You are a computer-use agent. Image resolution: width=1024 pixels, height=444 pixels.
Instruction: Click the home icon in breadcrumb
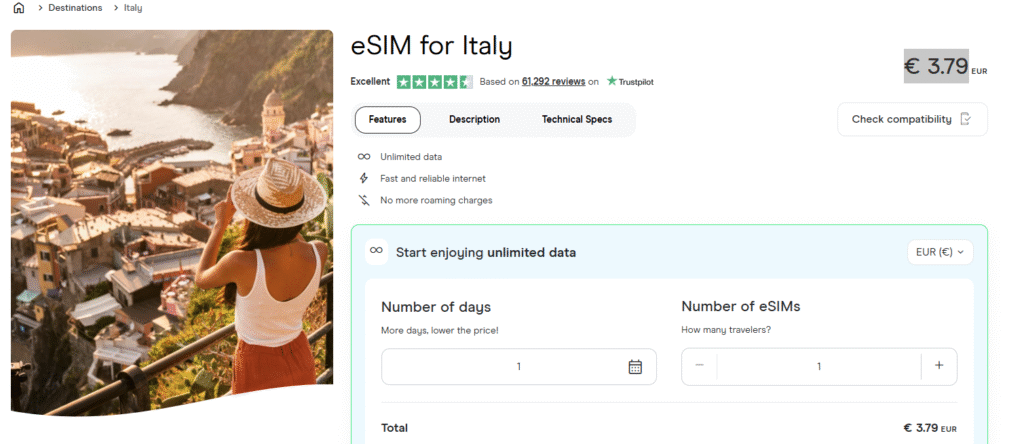[x=18, y=8]
